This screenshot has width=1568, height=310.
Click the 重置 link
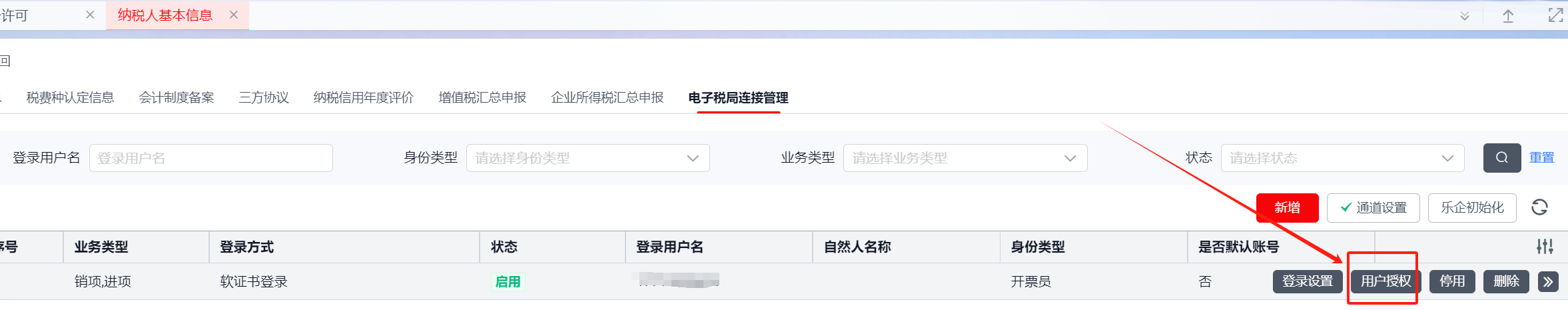click(x=1541, y=157)
